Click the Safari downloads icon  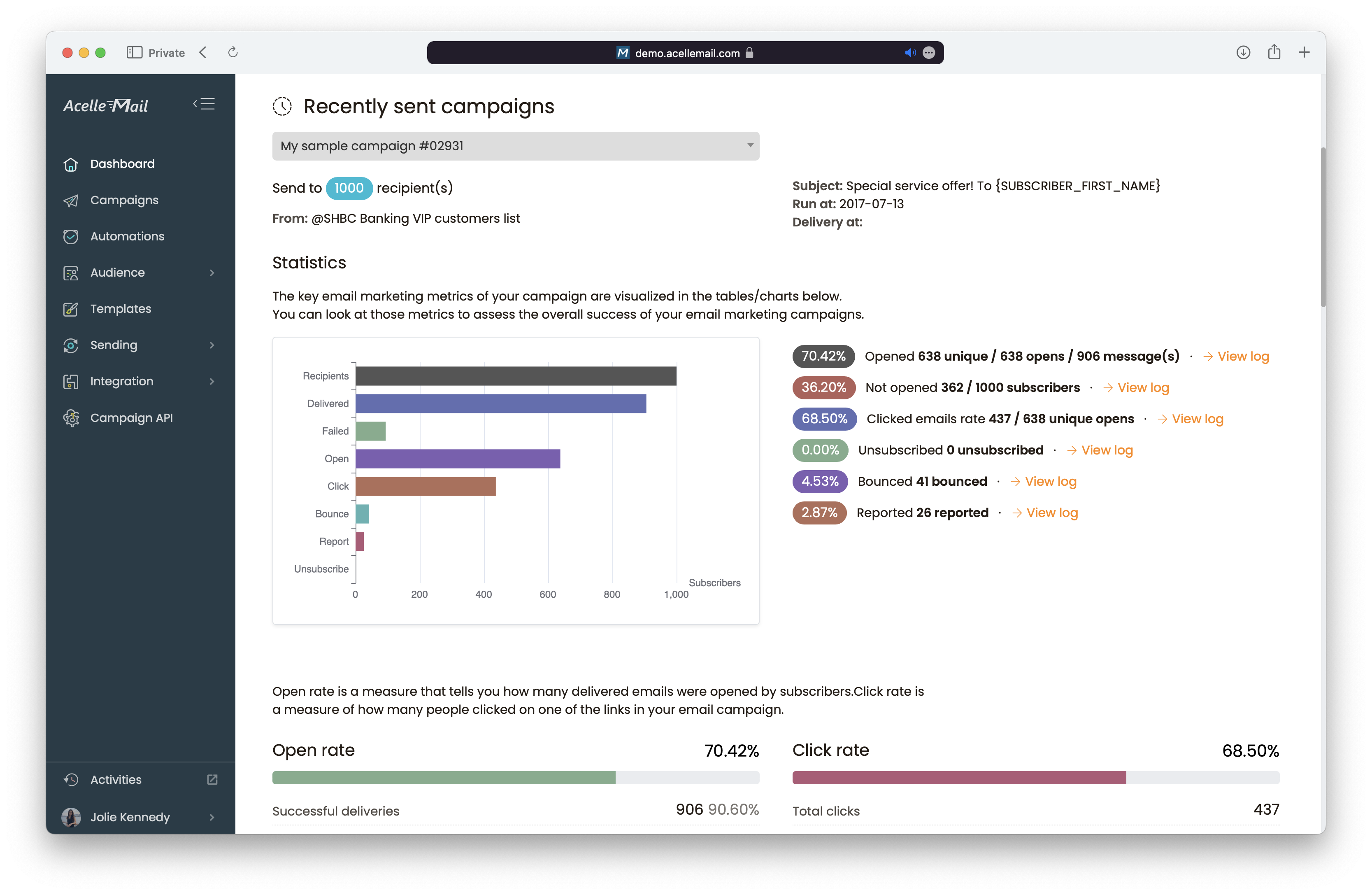click(1243, 52)
